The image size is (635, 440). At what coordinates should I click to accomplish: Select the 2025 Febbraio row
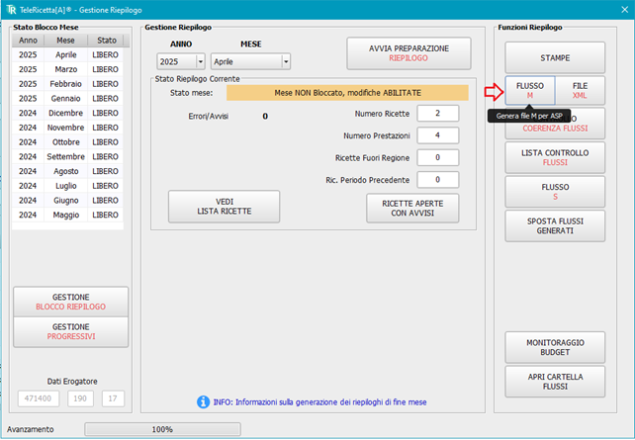pos(67,85)
